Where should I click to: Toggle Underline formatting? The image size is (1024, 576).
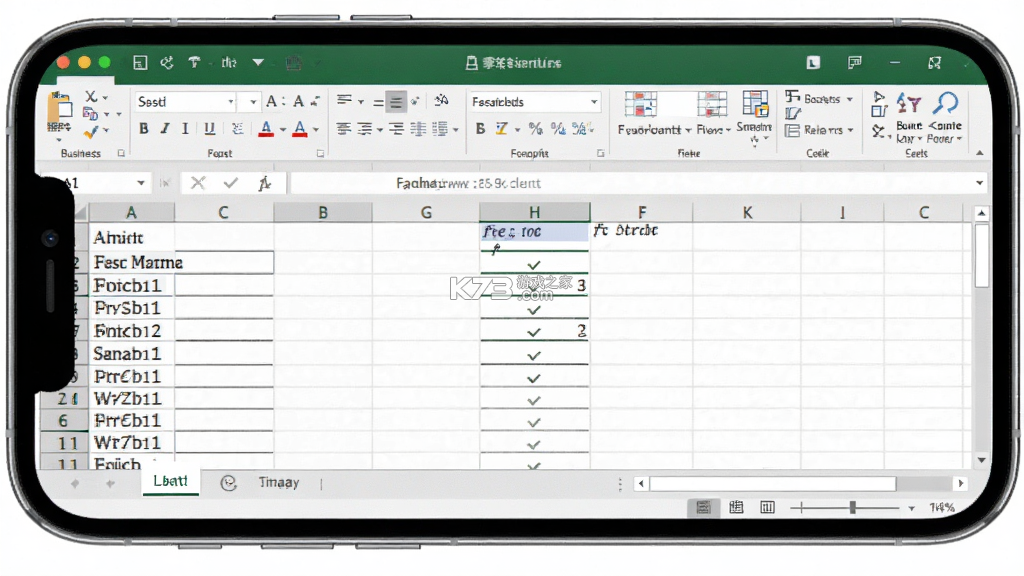pos(209,129)
